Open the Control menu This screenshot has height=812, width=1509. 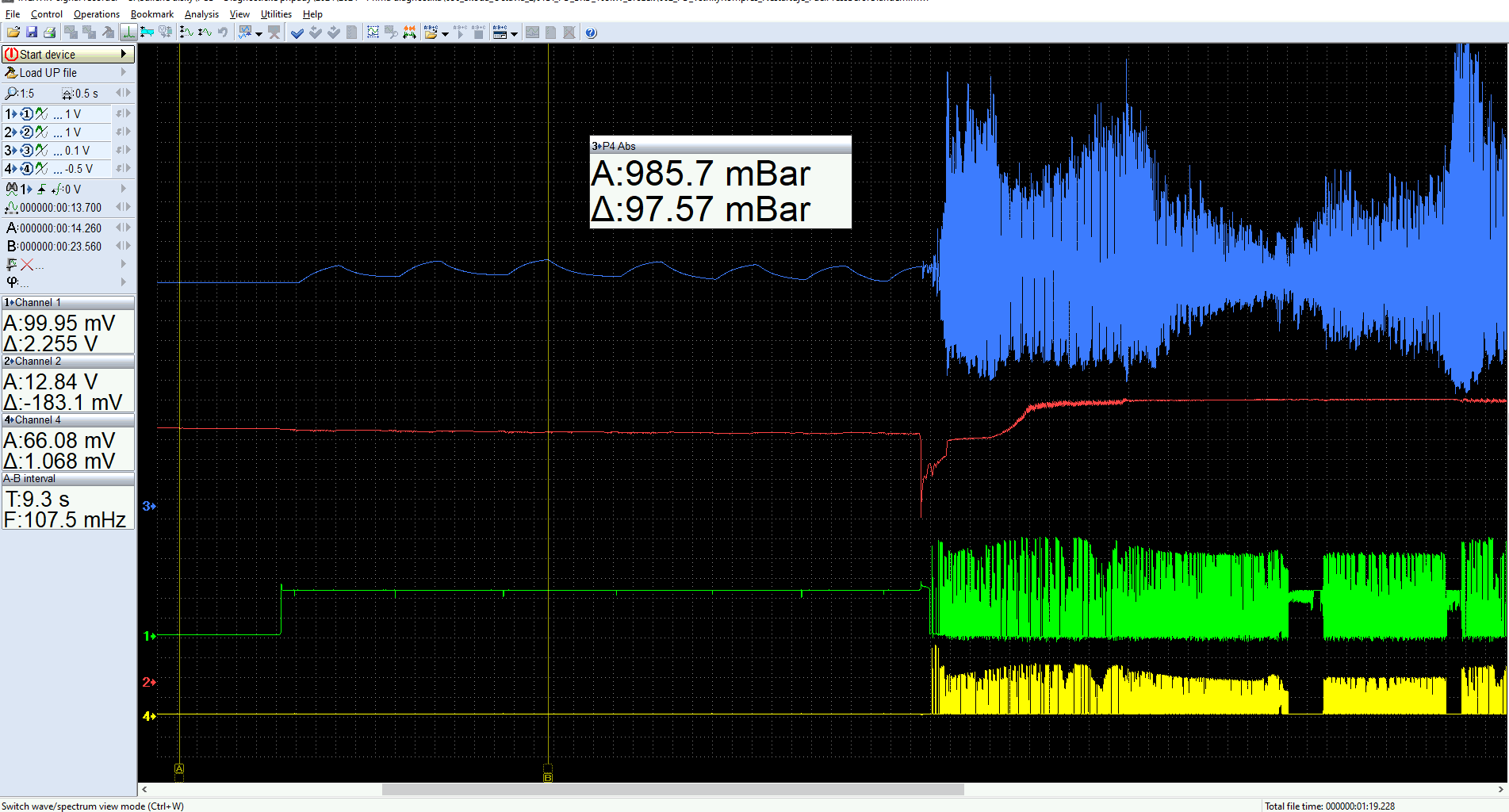point(47,14)
